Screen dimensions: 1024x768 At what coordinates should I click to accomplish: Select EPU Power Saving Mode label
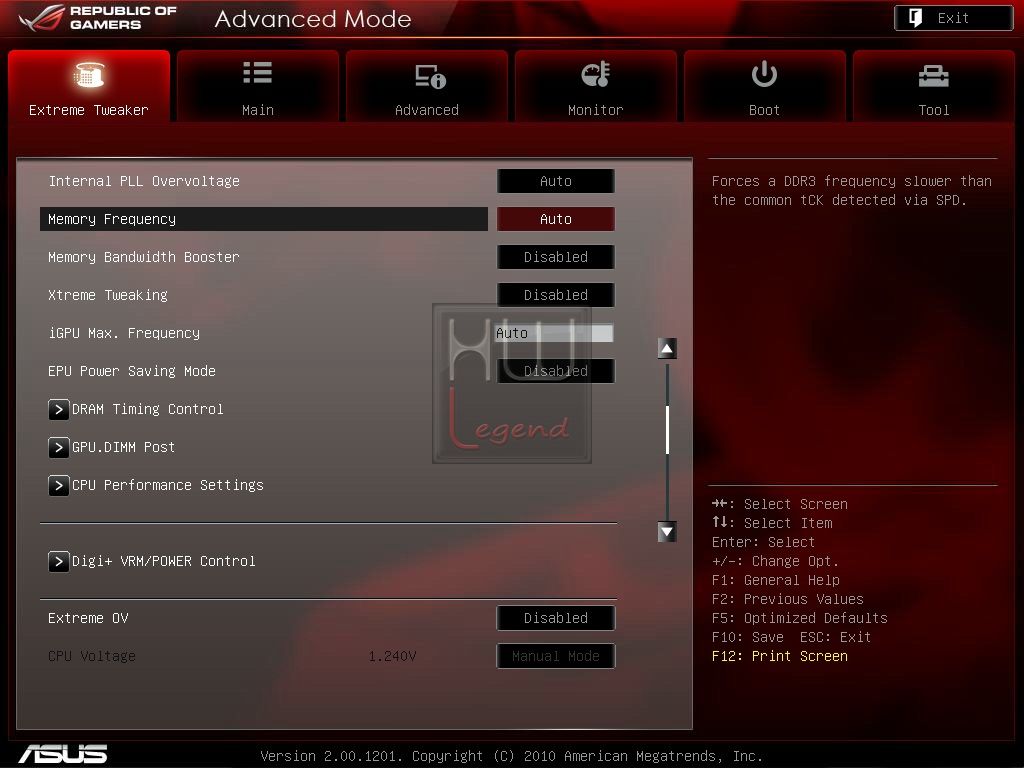point(132,371)
